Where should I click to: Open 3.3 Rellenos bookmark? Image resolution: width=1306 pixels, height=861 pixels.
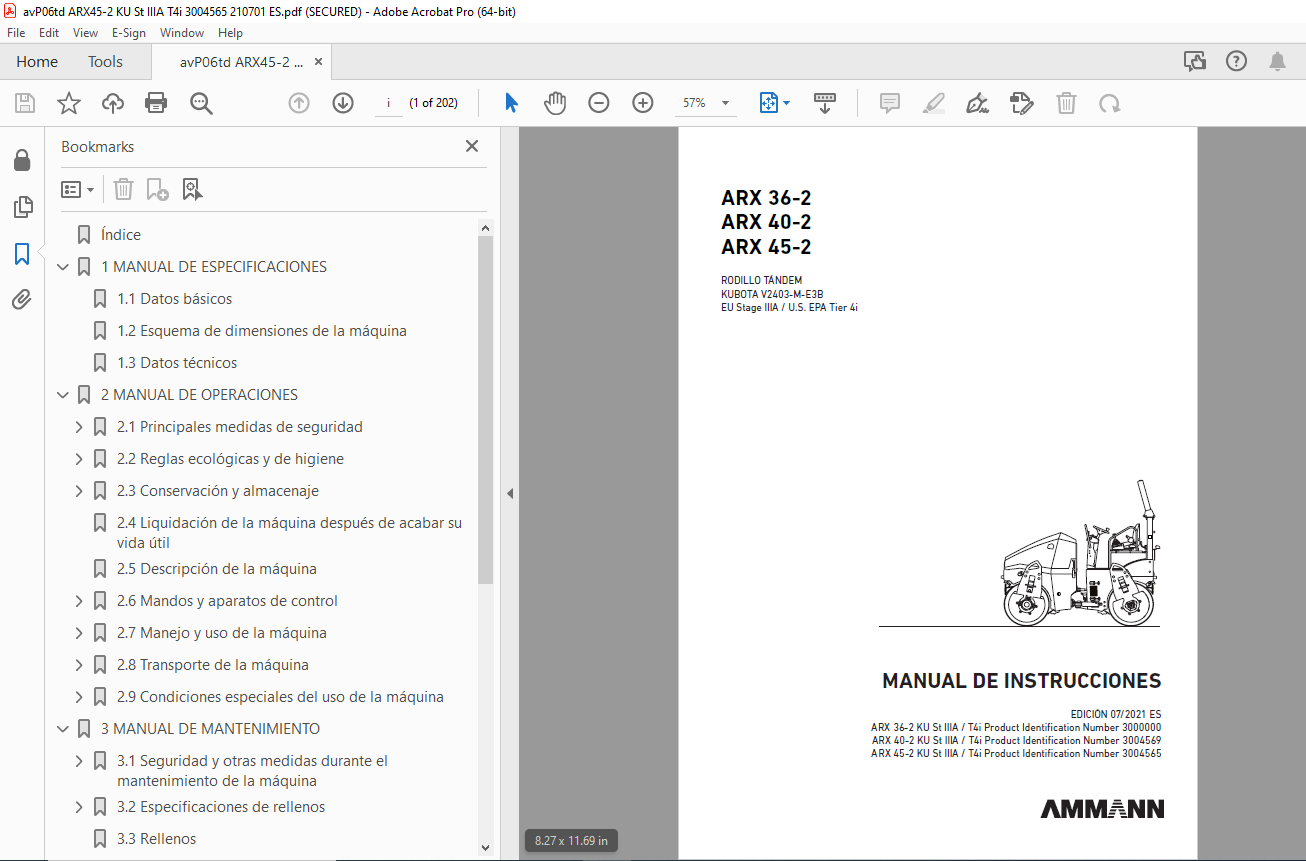[156, 839]
